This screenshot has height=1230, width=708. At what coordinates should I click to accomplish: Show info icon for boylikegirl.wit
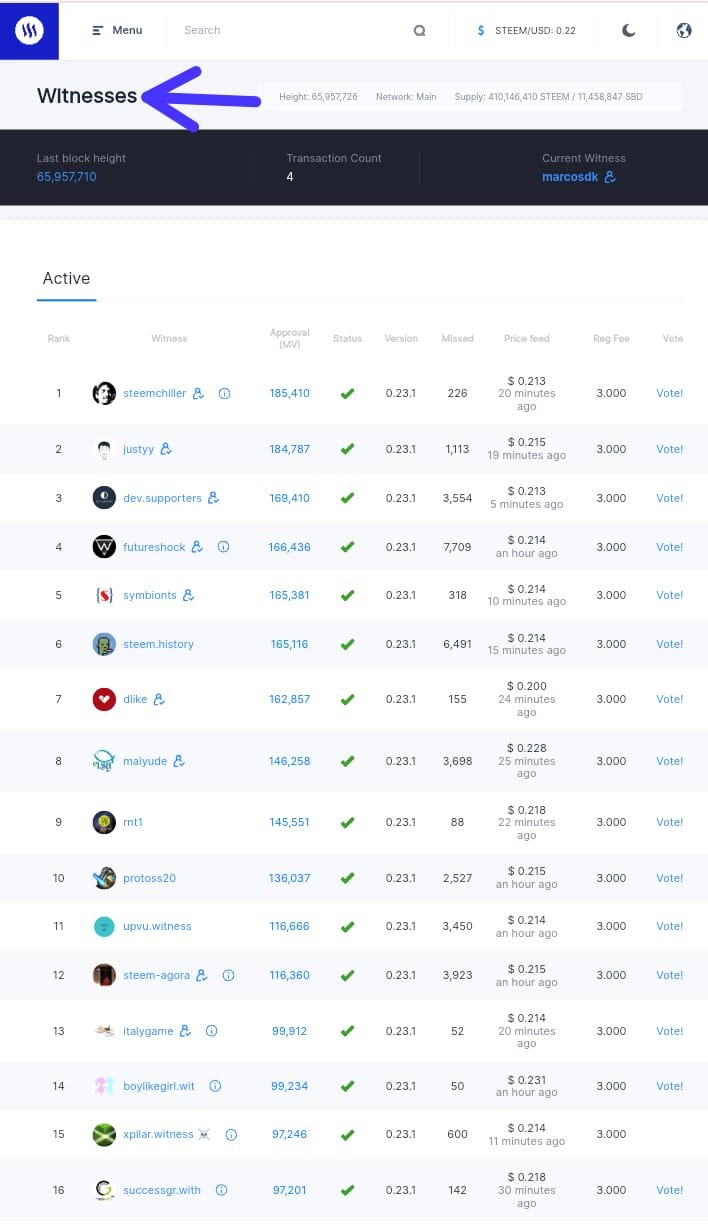[x=215, y=1086]
